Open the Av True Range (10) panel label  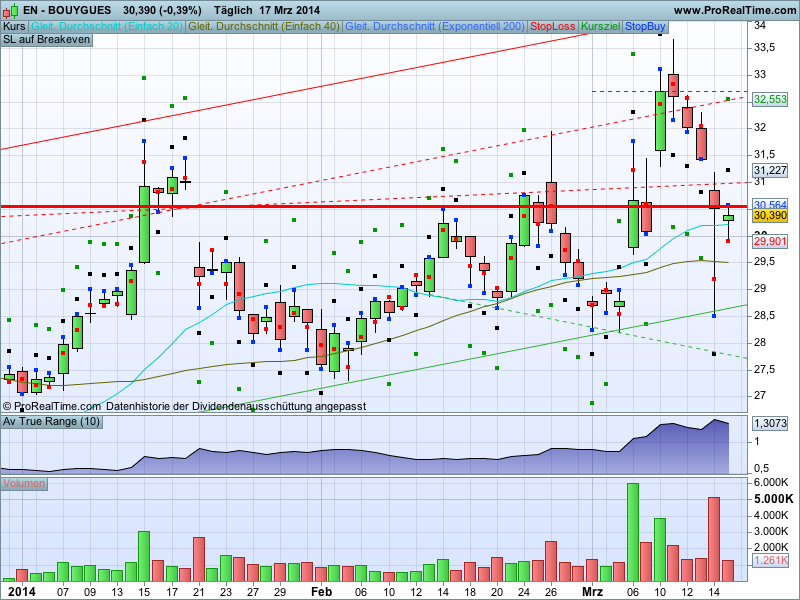tap(52, 422)
